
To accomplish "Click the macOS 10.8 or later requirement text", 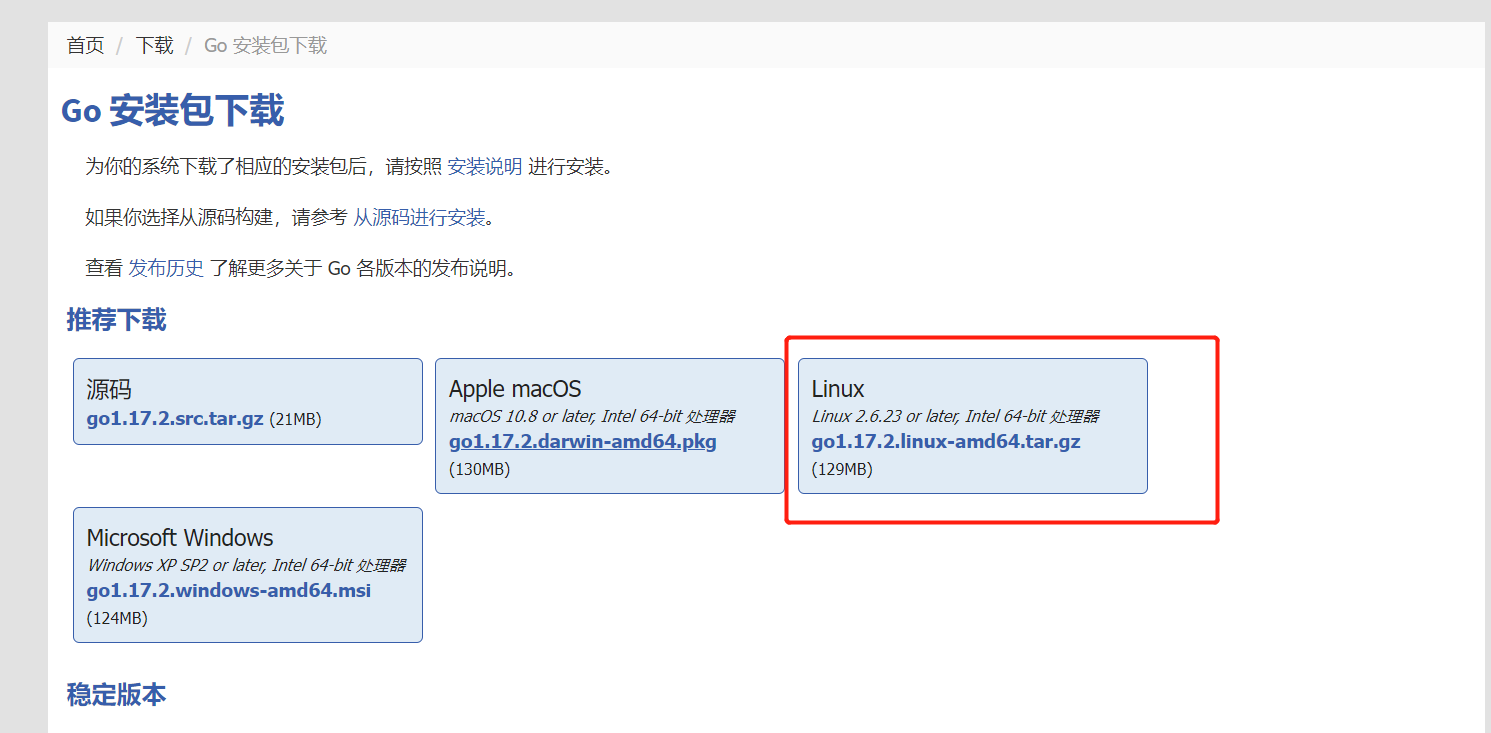I will tap(592, 416).
